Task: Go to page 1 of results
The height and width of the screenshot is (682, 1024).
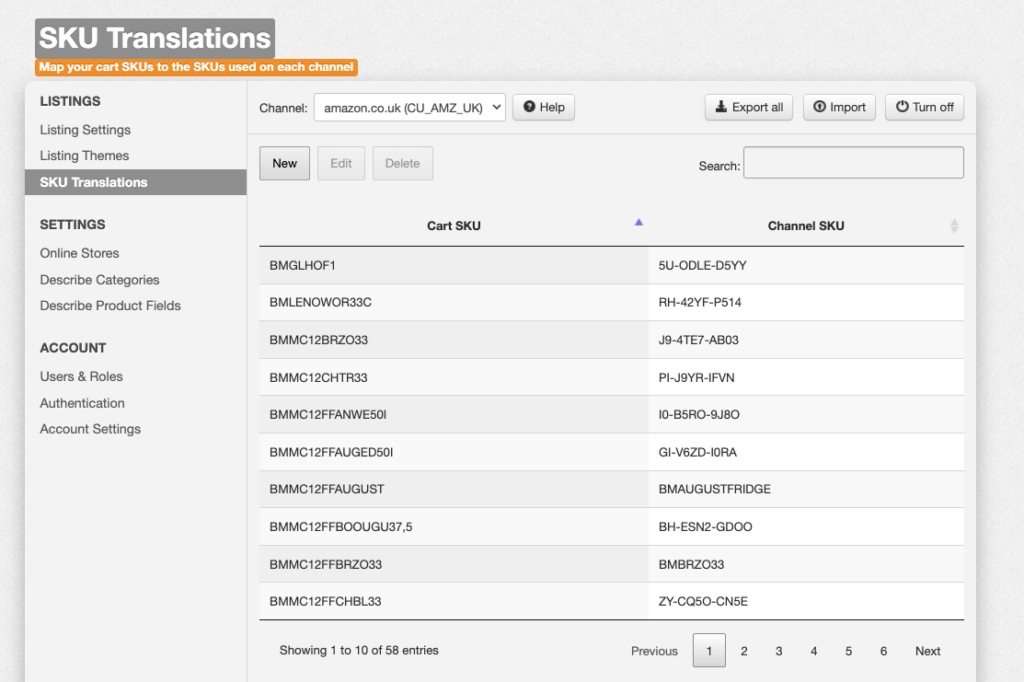Action: (709, 651)
